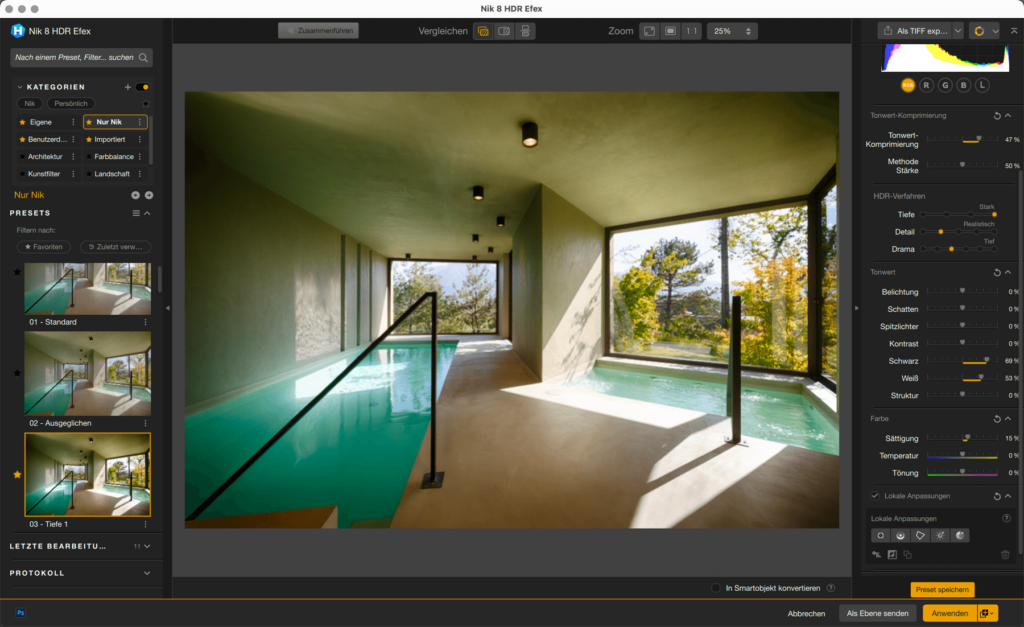Click the fill view zoom icon
Screen dimensions: 1024x627
[x=671, y=31]
